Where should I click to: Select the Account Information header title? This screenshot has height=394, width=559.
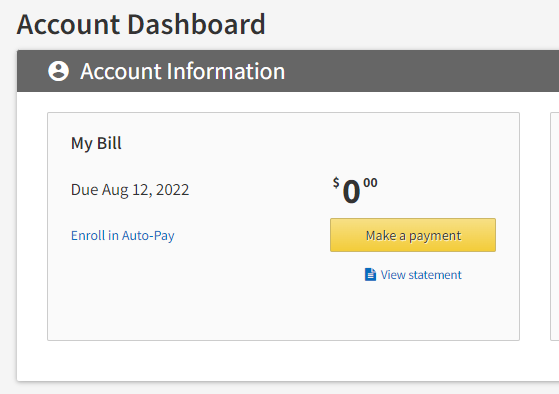[x=183, y=71]
